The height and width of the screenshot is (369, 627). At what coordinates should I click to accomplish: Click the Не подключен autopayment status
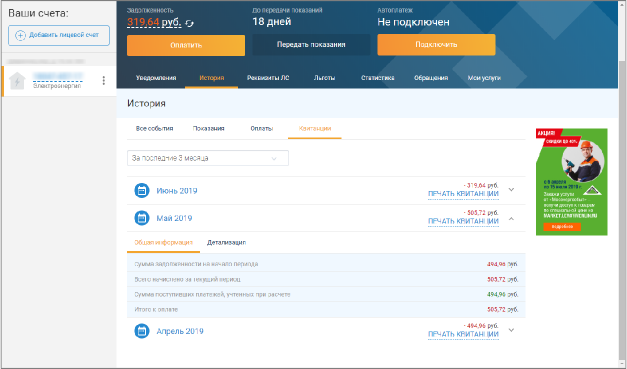(x=413, y=22)
